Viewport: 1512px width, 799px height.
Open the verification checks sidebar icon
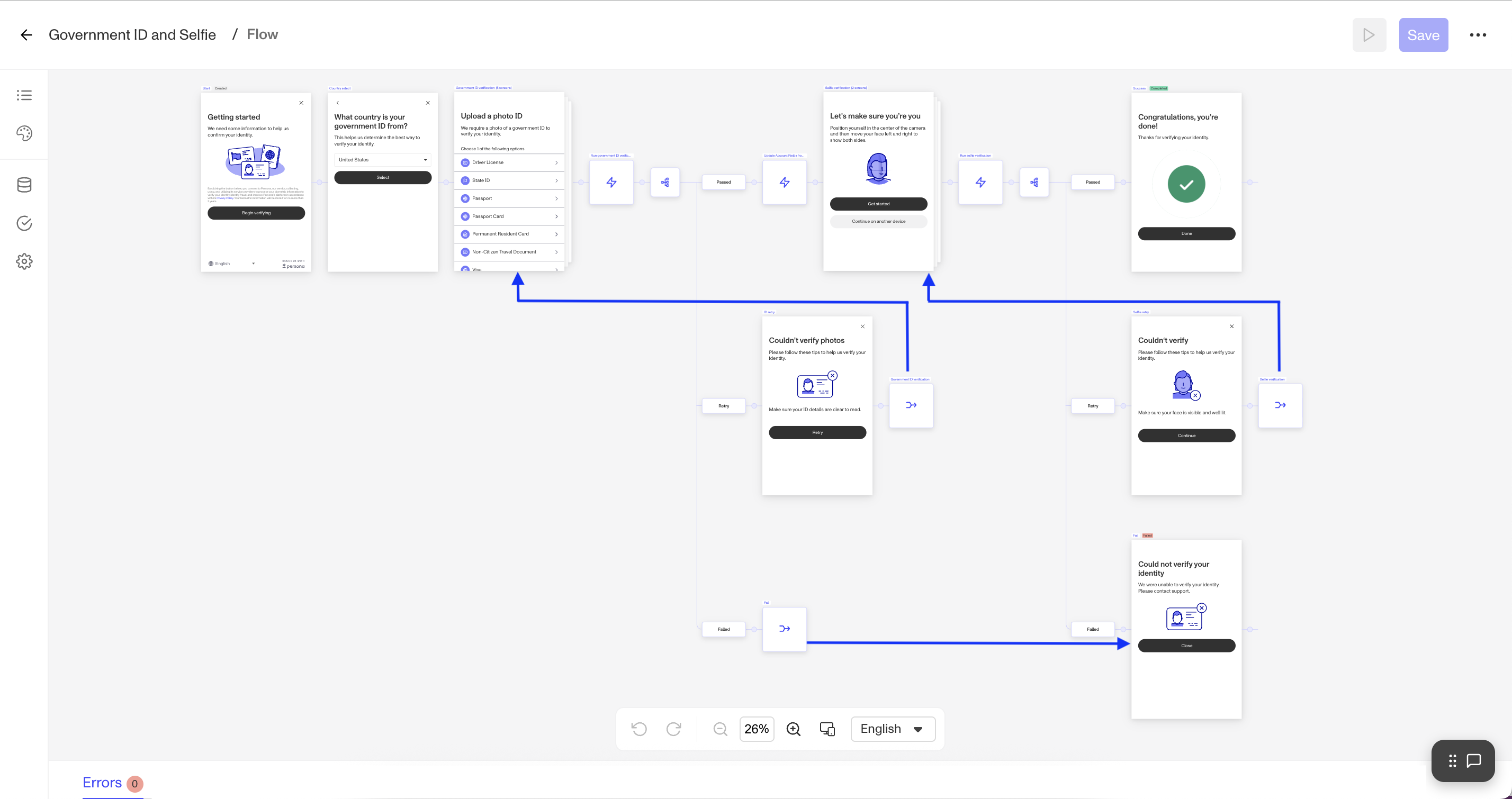[24, 223]
